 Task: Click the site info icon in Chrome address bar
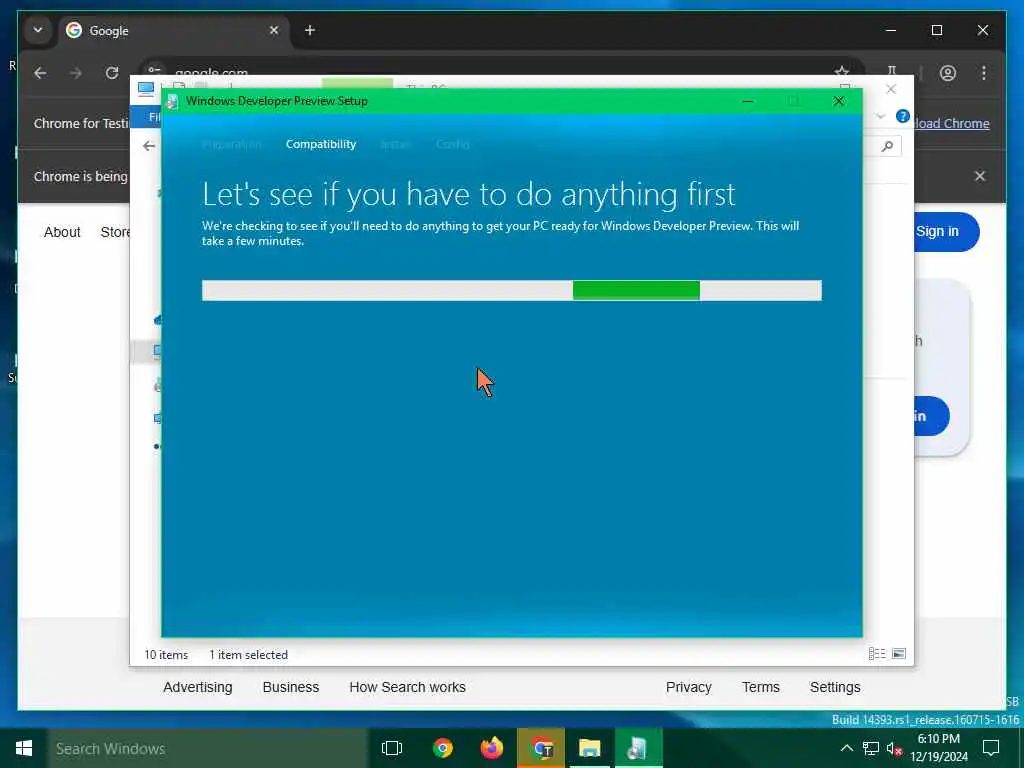point(154,69)
